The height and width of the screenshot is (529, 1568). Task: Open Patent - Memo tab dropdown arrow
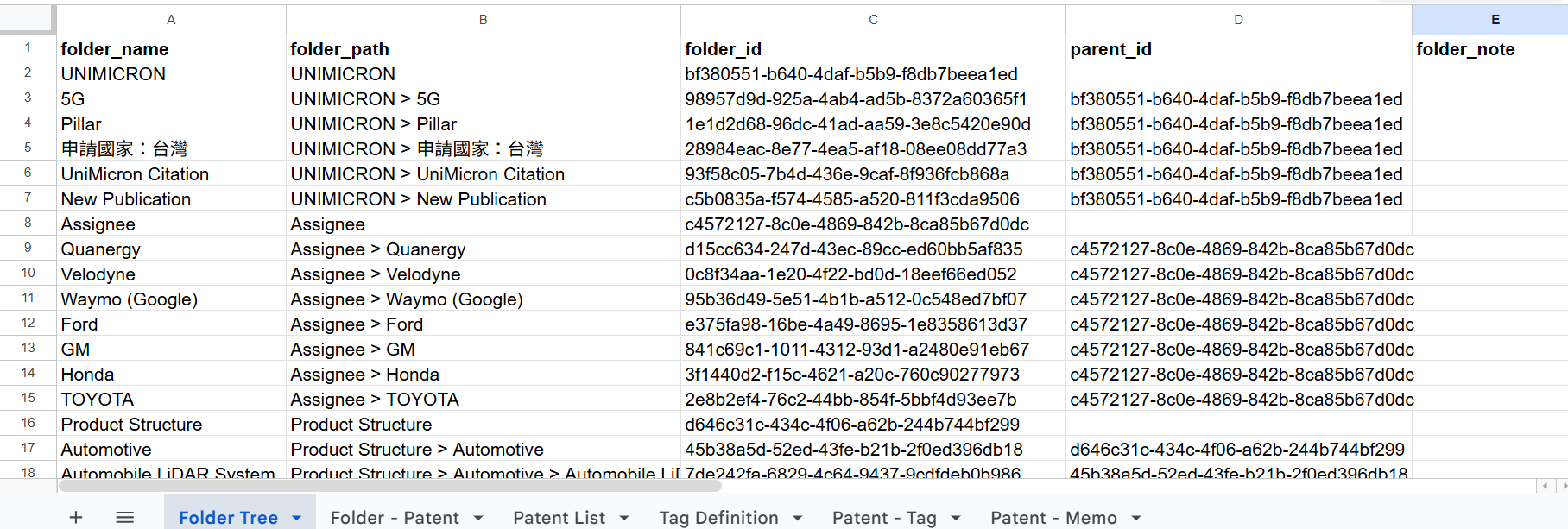[1136, 518]
